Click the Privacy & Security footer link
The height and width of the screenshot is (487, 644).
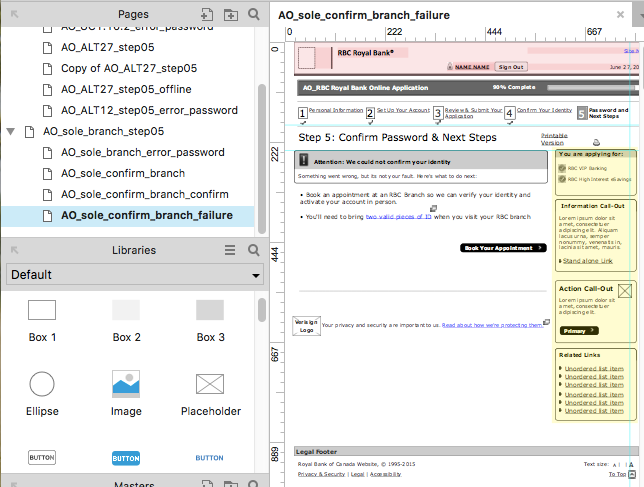pos(321,474)
